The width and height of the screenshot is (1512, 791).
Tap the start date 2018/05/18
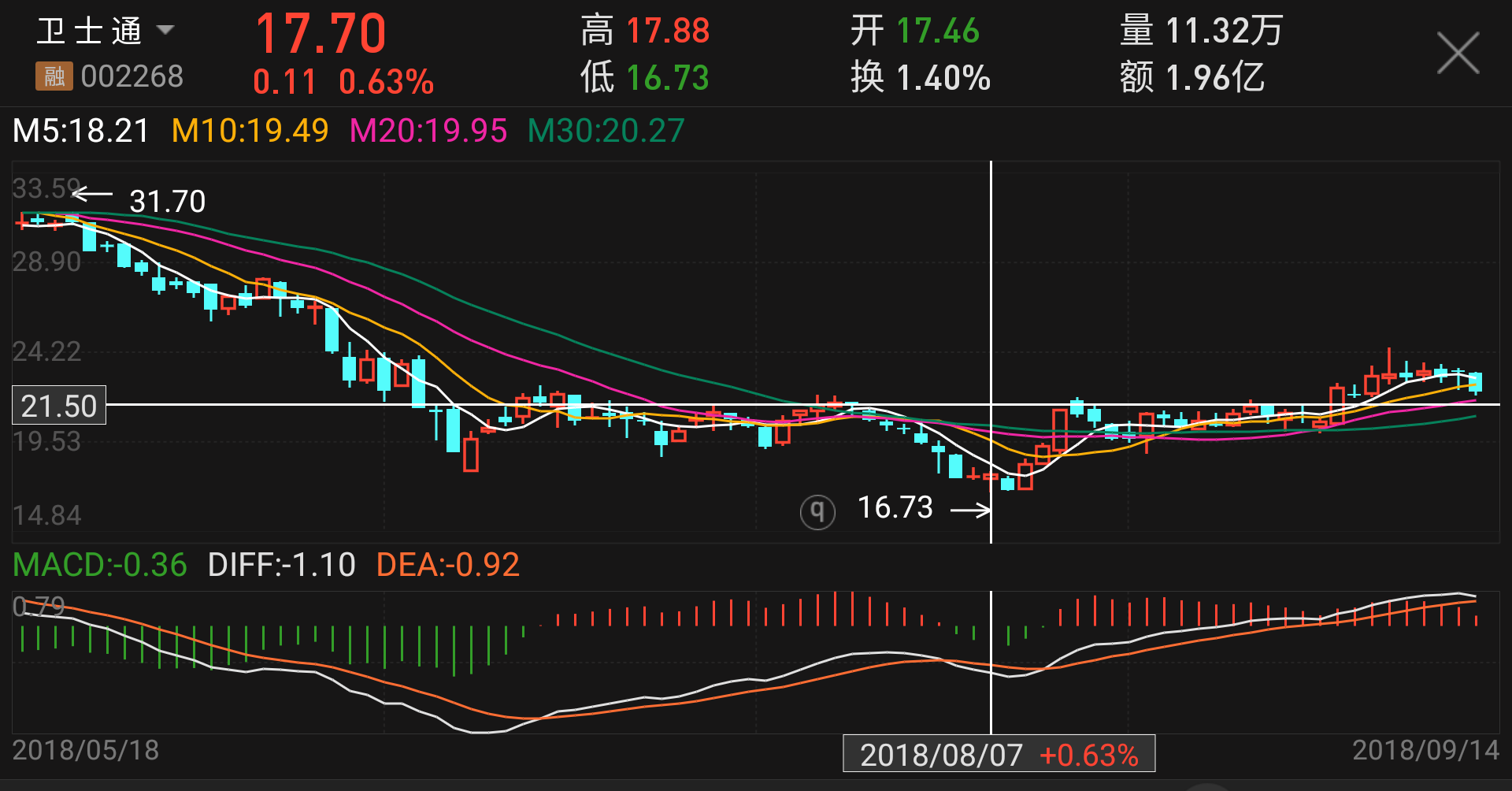coord(86,750)
